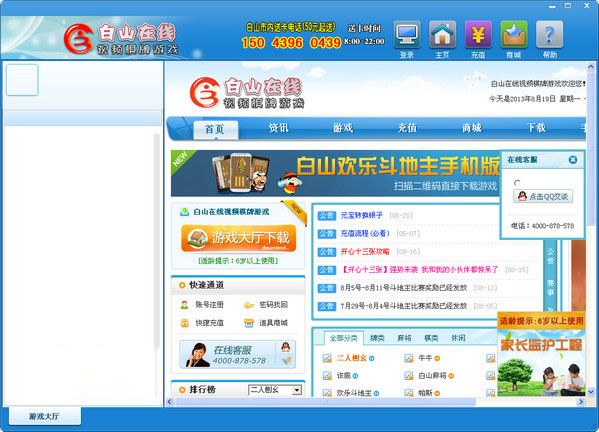Screen dimensions: 599x432
Task: Click the 道具商城 shop icon
Action: [249, 323]
